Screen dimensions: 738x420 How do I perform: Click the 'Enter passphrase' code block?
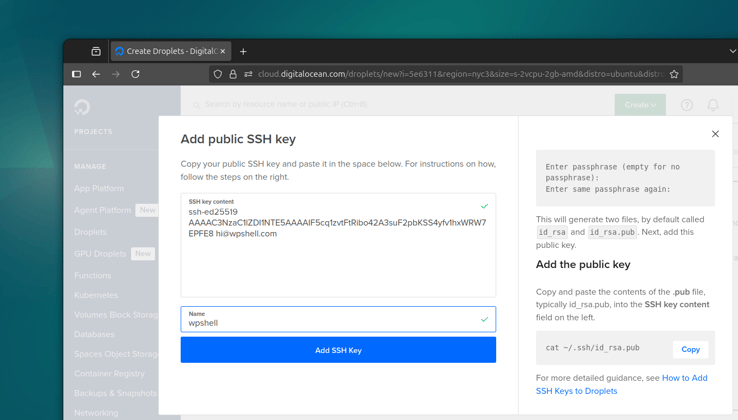[625, 178]
